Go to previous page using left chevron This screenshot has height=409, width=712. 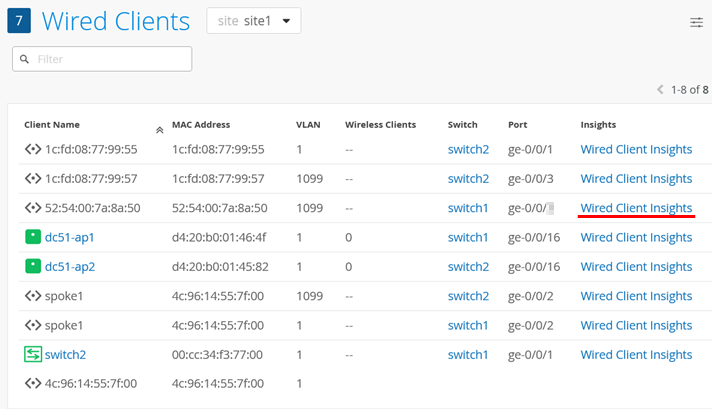pos(660,90)
